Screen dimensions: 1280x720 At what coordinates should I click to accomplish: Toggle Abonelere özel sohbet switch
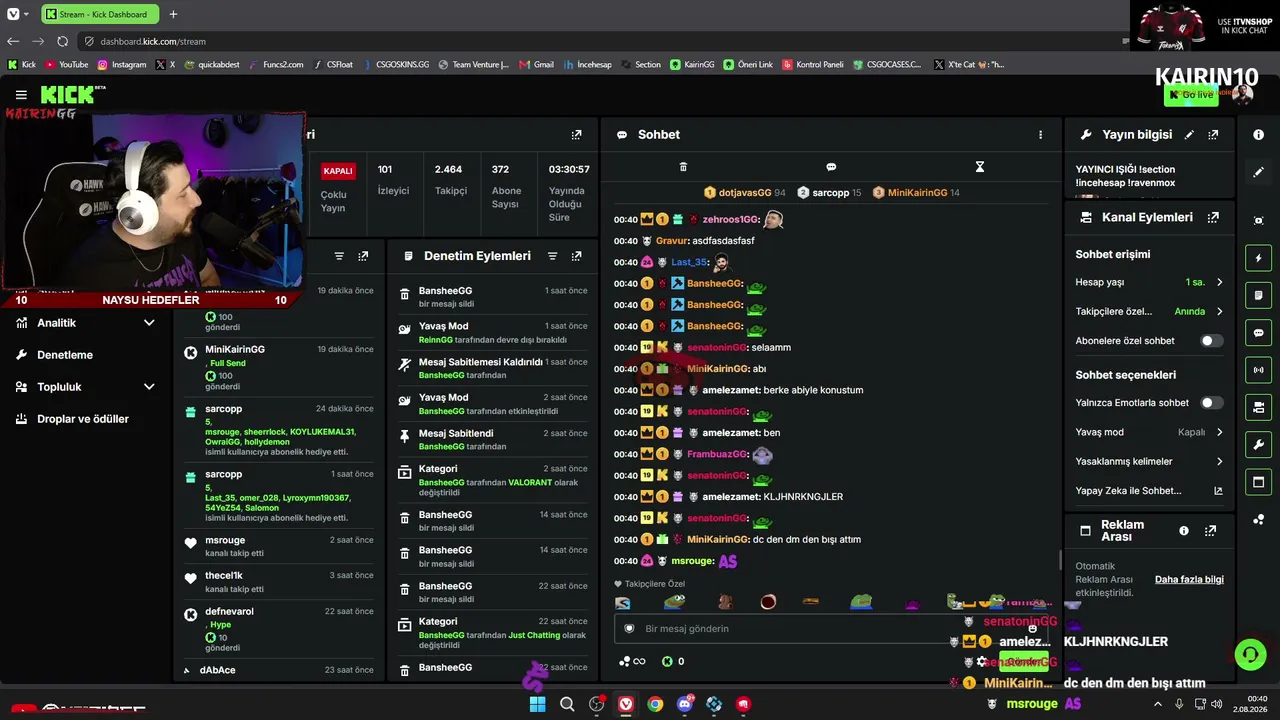(1211, 341)
